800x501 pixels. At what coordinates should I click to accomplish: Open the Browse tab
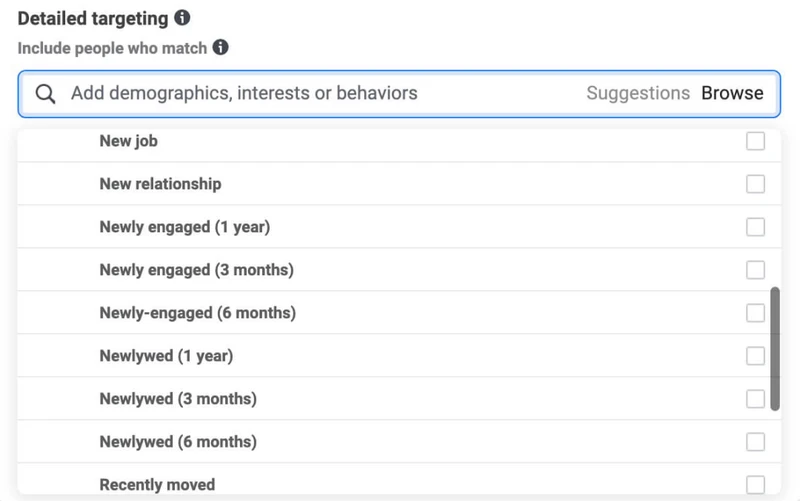point(732,93)
